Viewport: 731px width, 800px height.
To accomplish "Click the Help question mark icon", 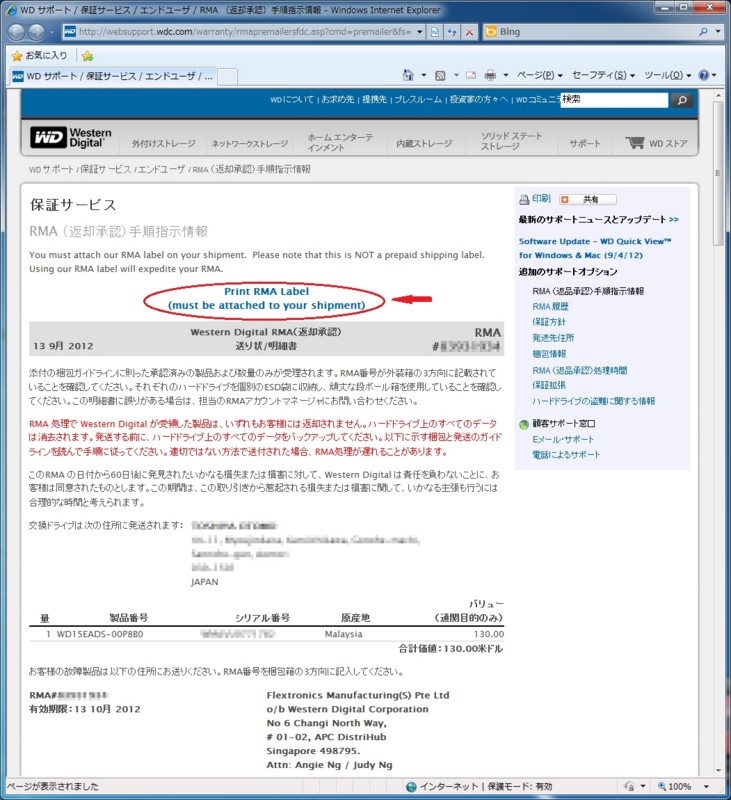I will (x=704, y=75).
